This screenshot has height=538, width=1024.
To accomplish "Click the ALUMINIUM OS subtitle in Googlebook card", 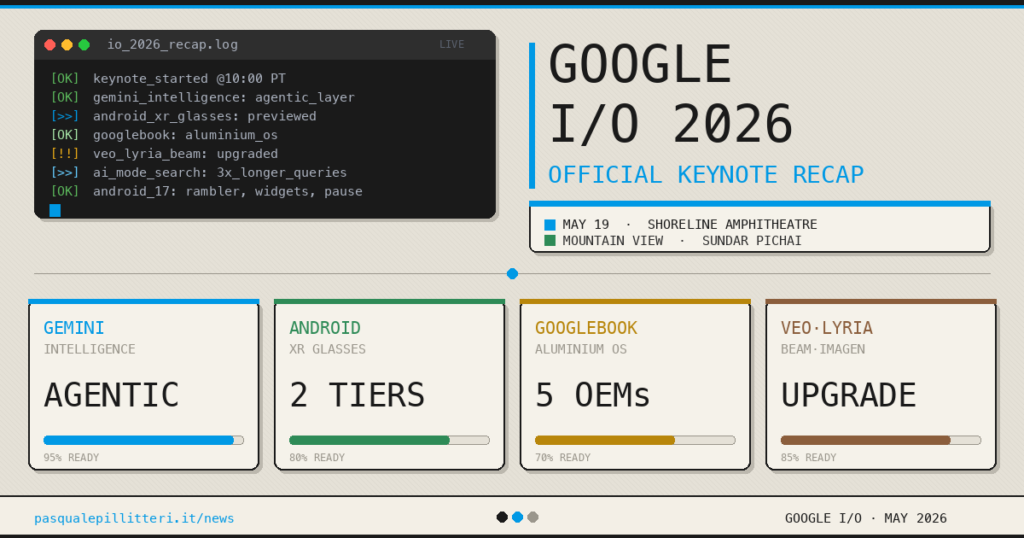I will 581,349.
